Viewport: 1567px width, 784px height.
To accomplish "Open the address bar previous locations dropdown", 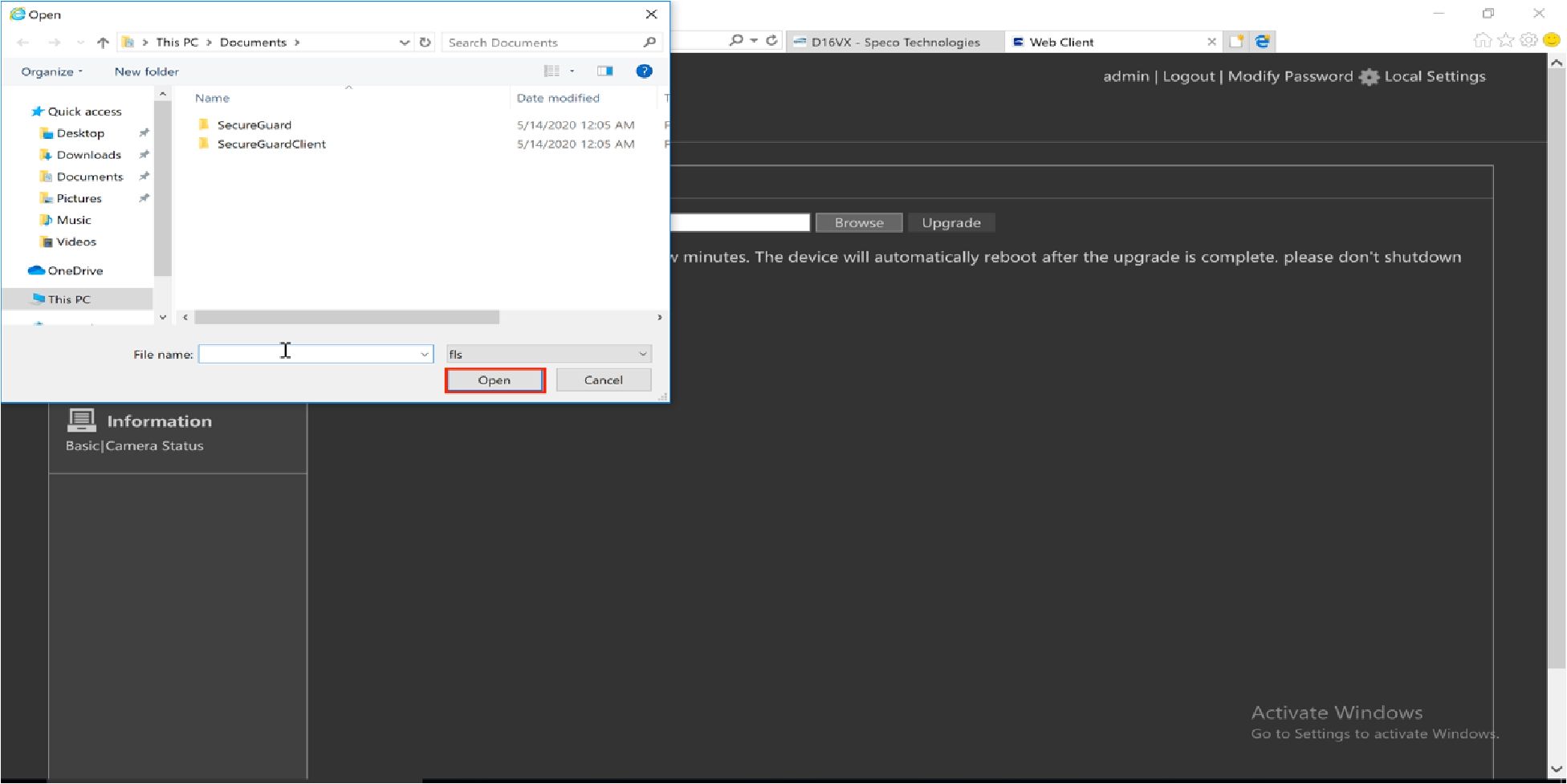I will point(404,43).
